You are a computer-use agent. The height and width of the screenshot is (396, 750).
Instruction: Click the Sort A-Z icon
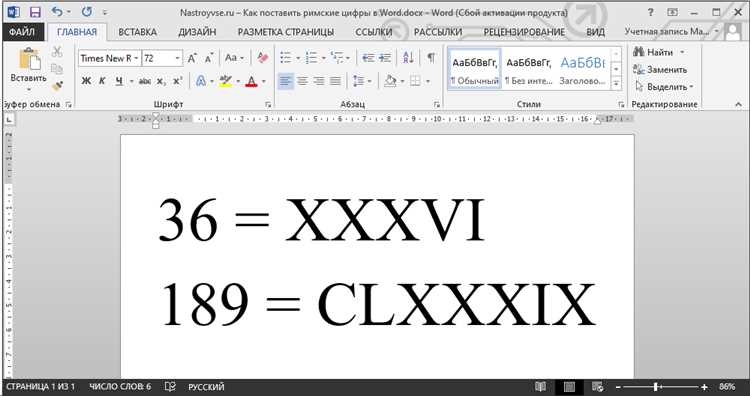pos(408,58)
